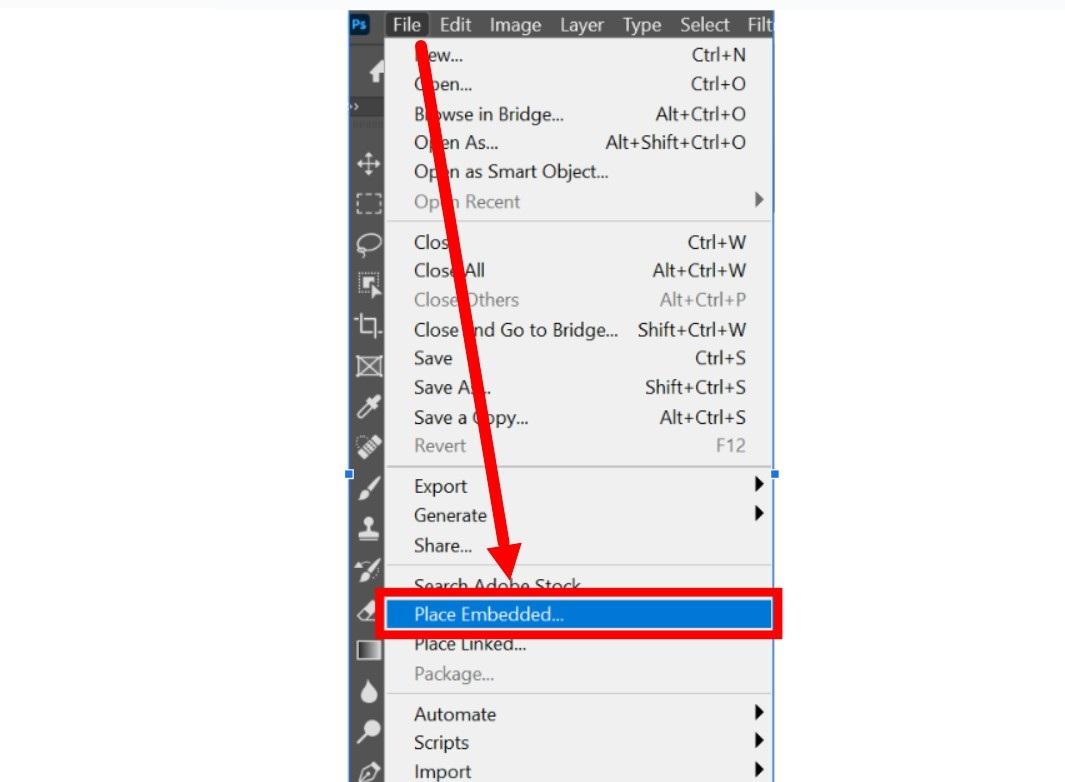1065x782 pixels.
Task: Select the Lasso tool
Action: click(368, 244)
